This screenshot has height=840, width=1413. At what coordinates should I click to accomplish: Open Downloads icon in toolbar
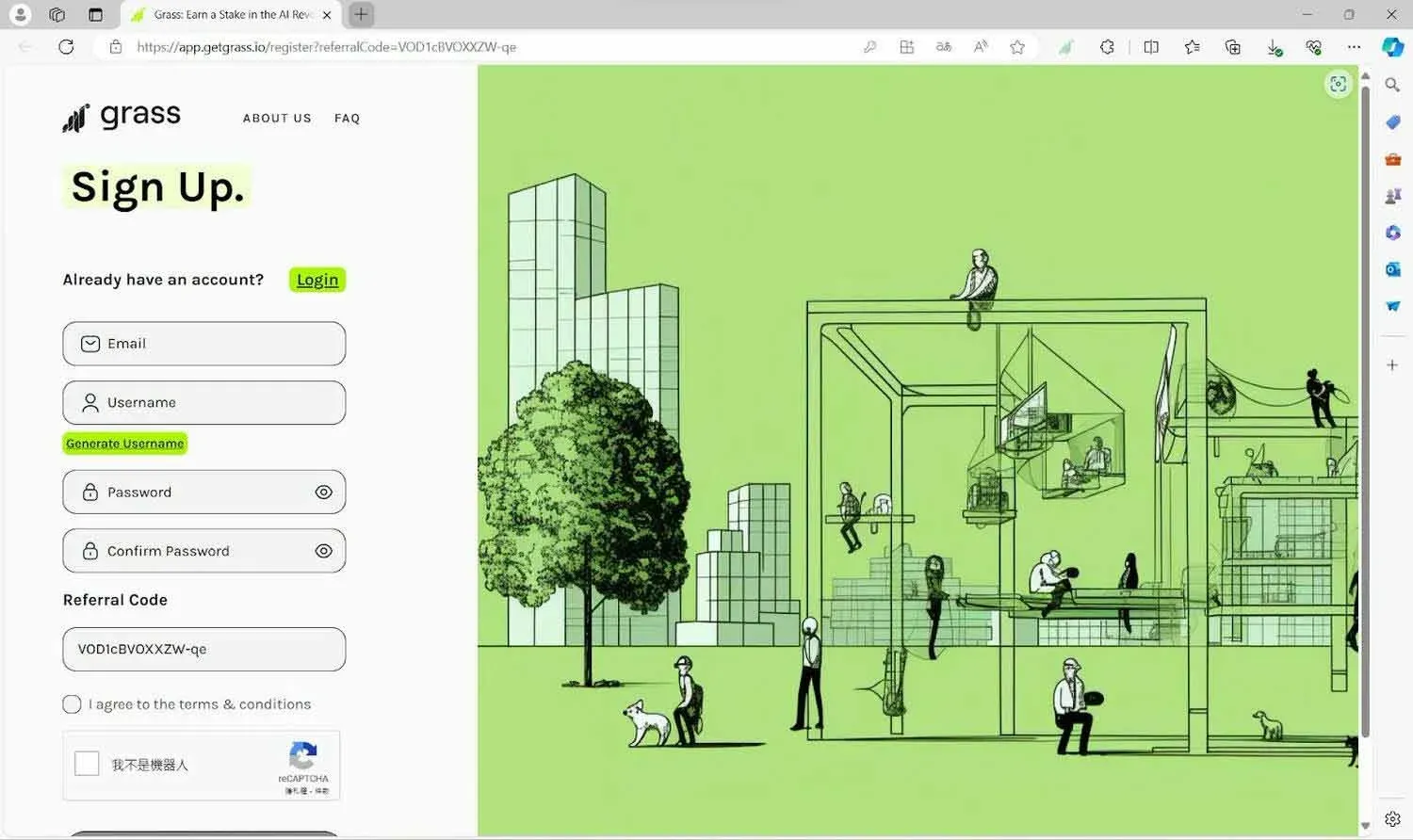[x=1274, y=47]
